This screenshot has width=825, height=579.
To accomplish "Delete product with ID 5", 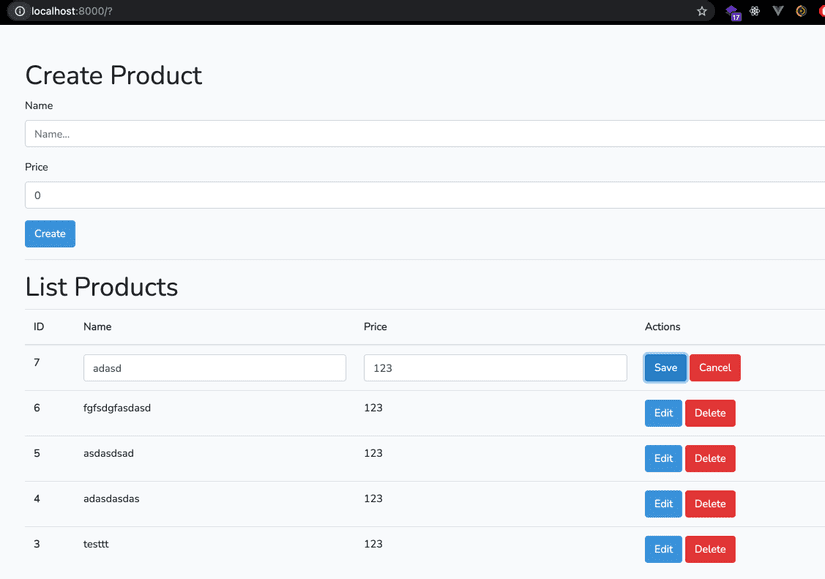I will (710, 458).
